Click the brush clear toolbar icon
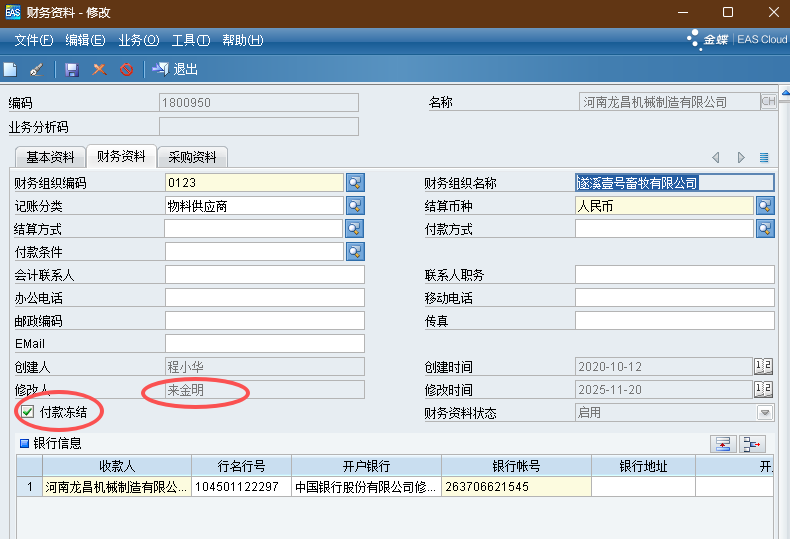This screenshot has width=790, height=539. (36, 70)
